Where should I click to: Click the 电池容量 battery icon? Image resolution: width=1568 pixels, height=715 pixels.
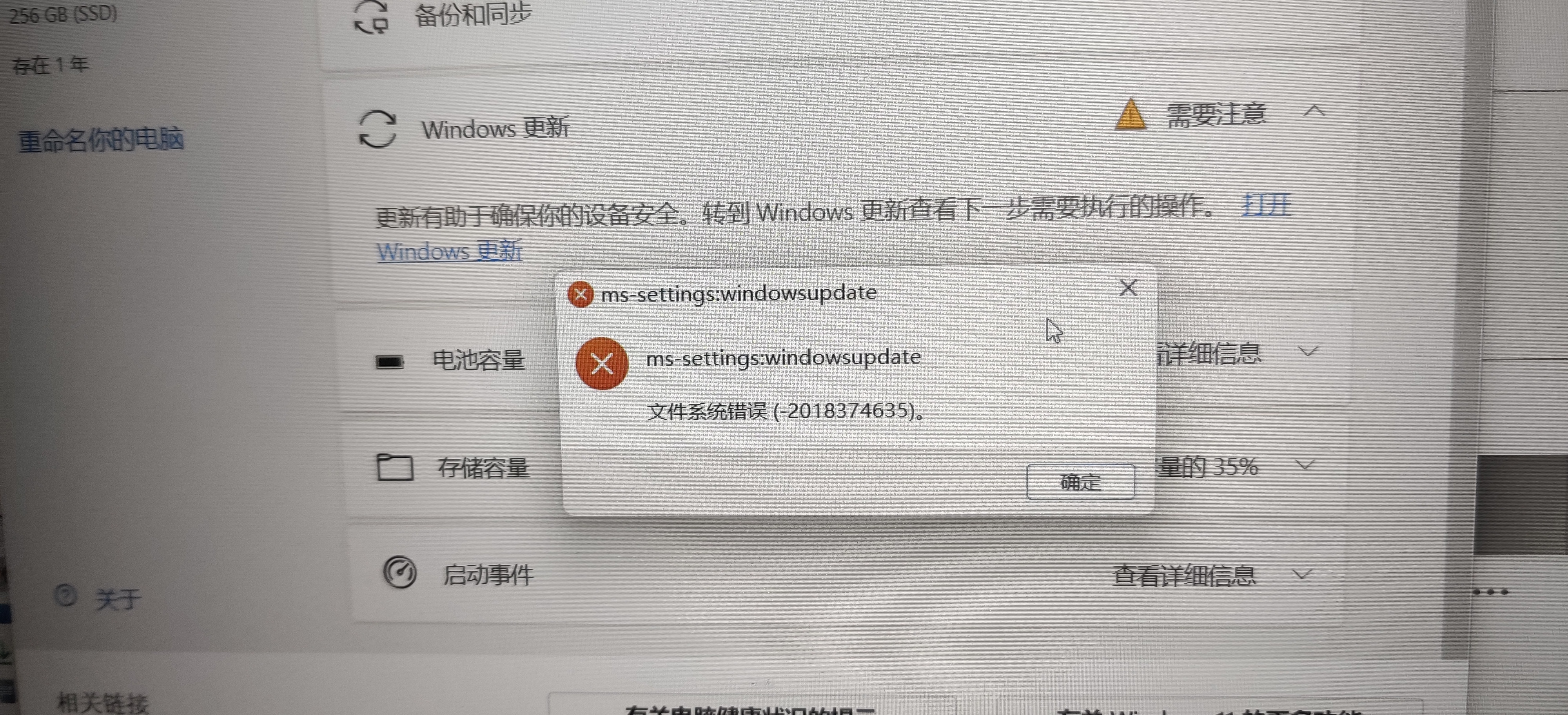[x=390, y=362]
